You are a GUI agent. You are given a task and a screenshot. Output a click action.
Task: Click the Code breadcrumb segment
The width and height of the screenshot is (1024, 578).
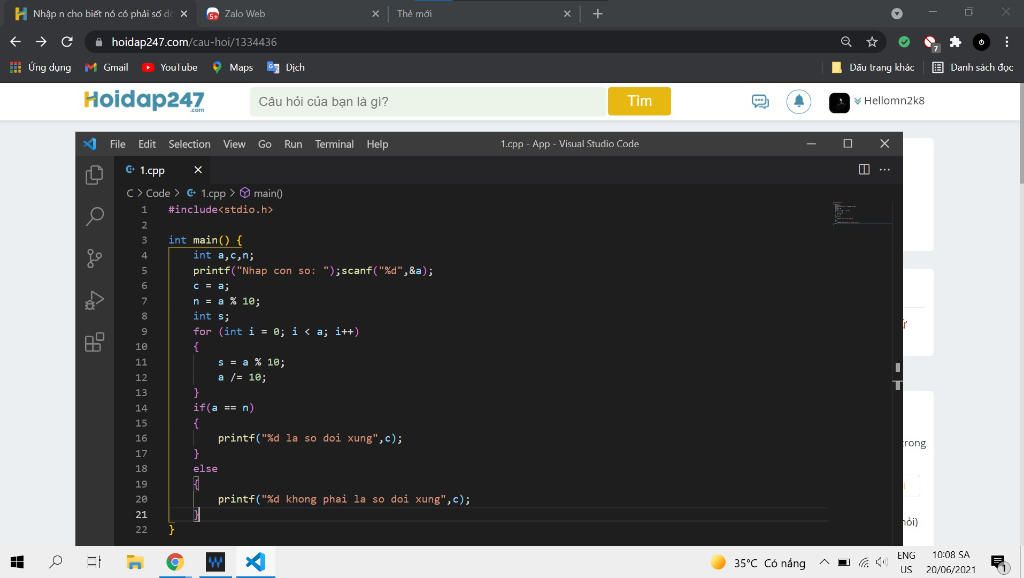[157, 193]
